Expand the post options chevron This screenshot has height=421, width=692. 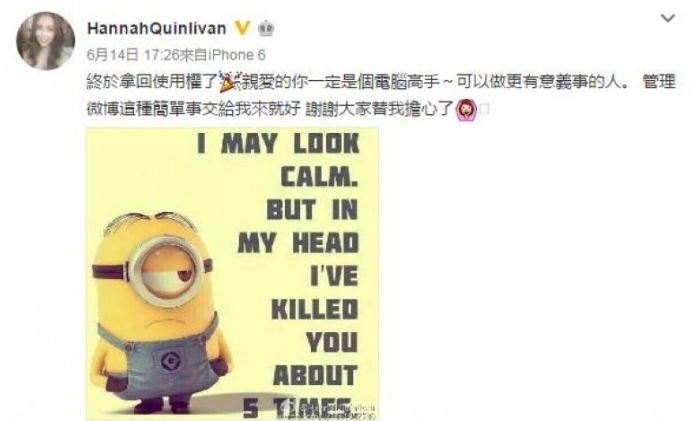pyautogui.click(x=668, y=19)
